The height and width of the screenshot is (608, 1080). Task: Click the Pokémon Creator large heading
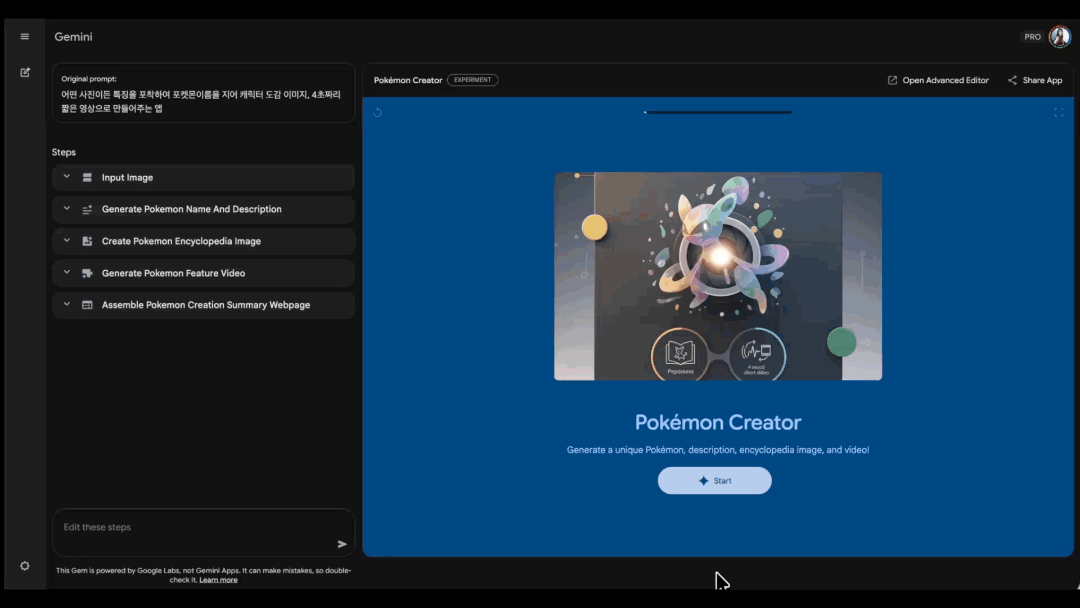[x=718, y=422]
